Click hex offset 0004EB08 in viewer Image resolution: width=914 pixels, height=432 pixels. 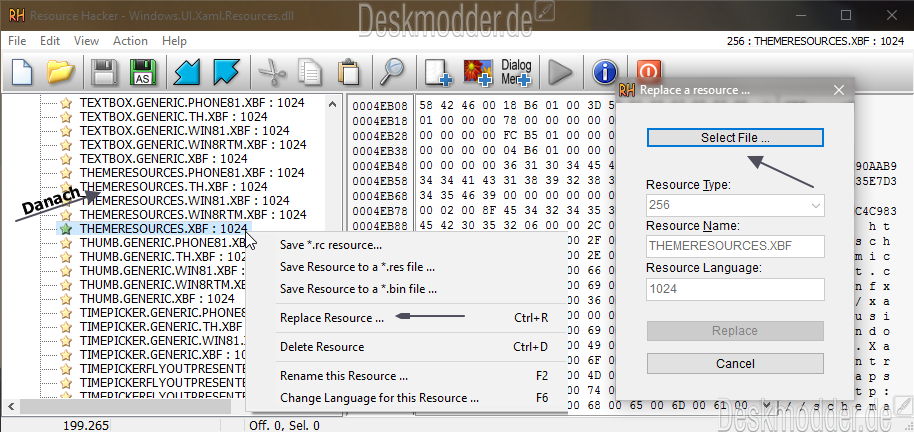380,106
